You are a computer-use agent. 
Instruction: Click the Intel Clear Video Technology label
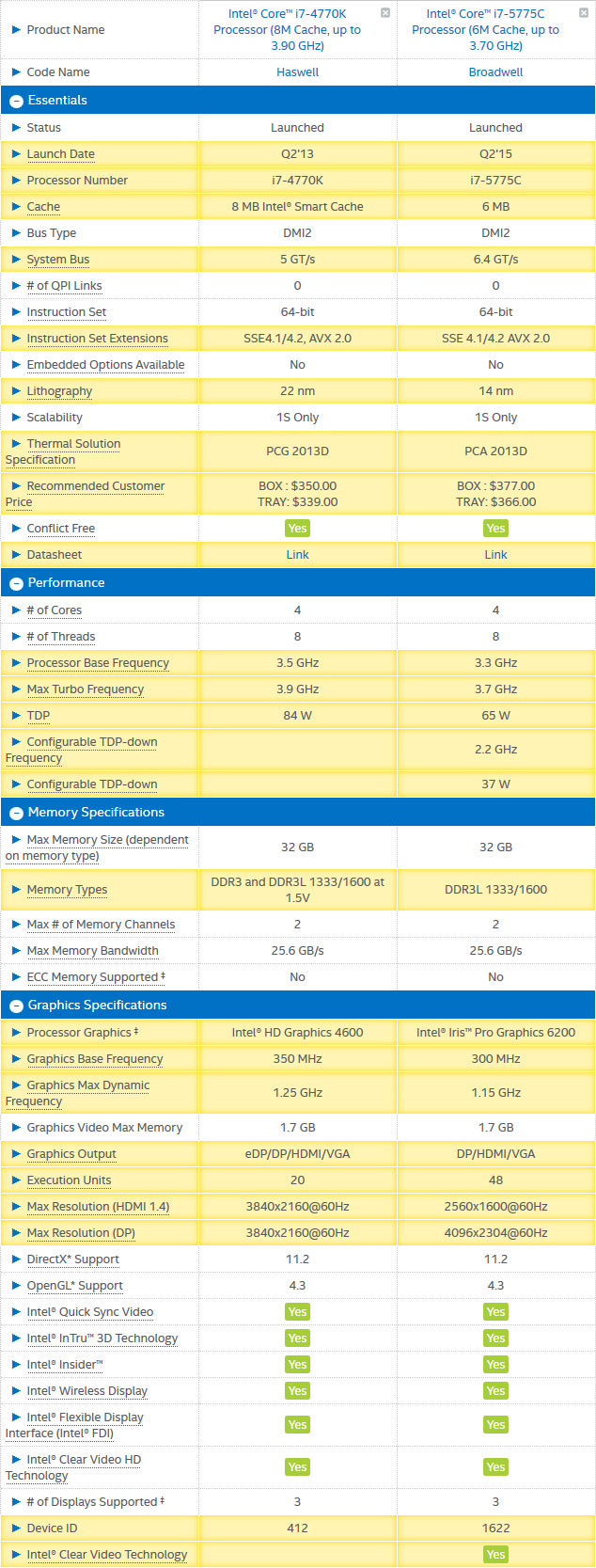pyautogui.click(x=106, y=1555)
